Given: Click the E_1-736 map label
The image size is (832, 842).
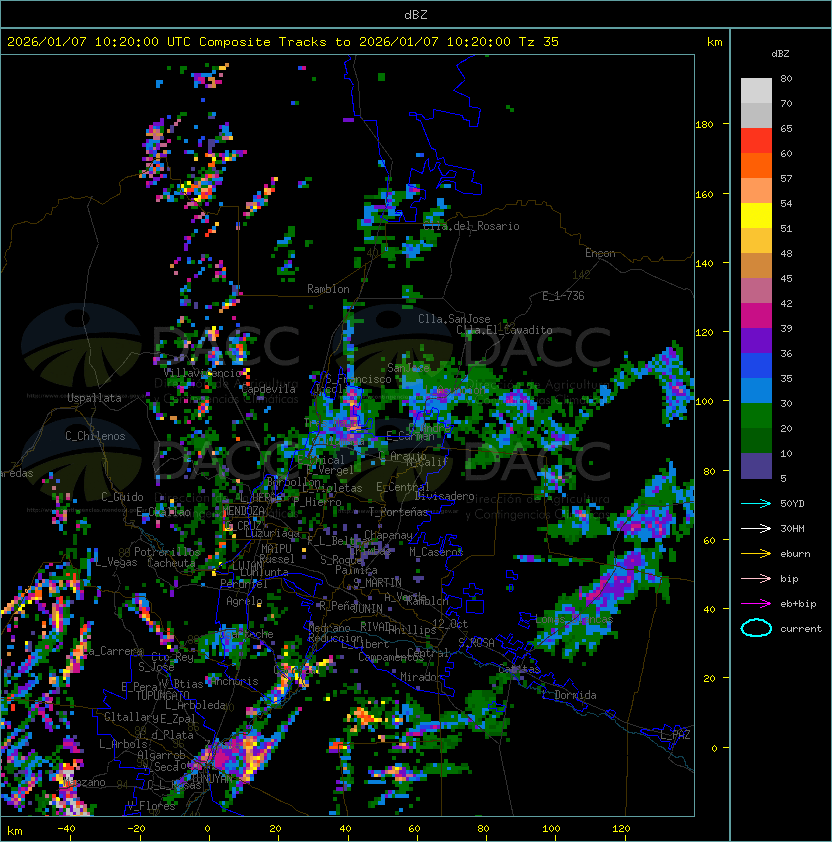Looking at the screenshot, I should 563,296.
